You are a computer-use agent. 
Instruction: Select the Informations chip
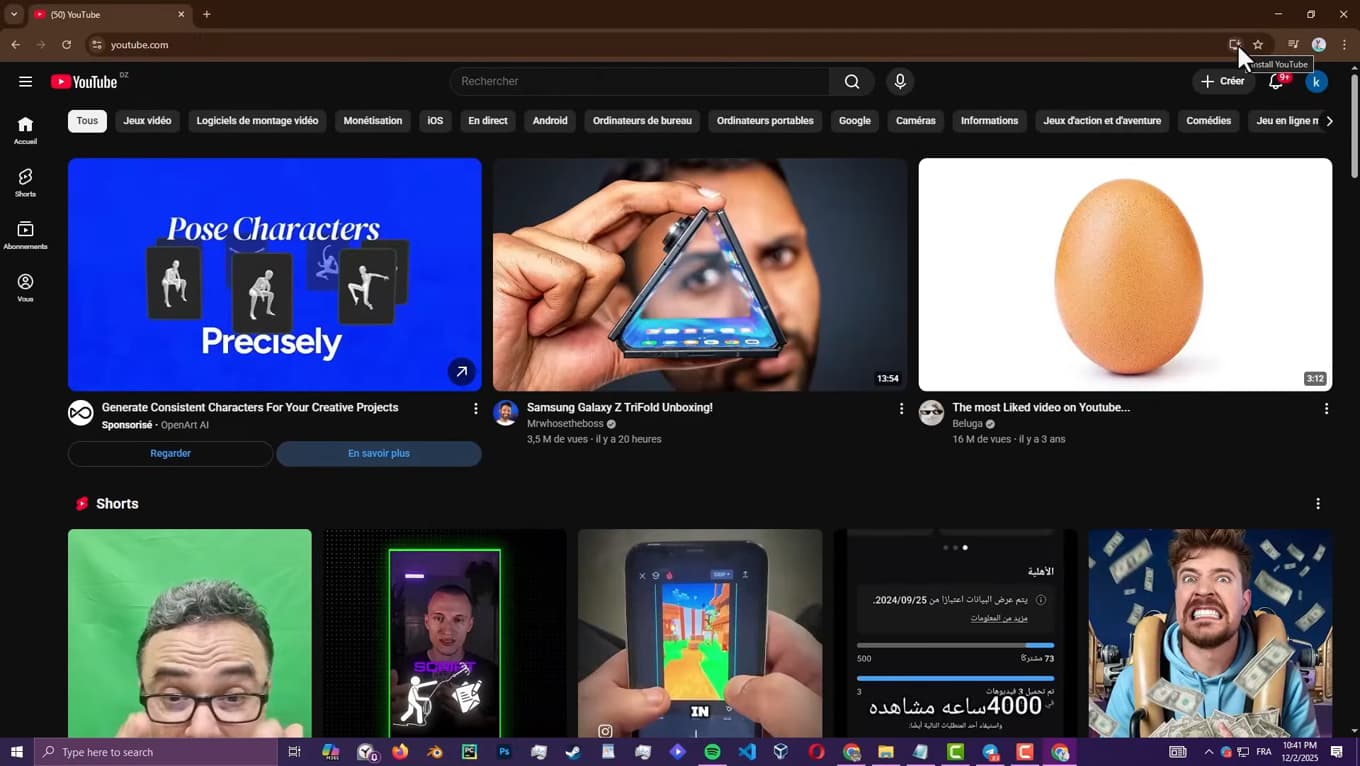coord(989,121)
